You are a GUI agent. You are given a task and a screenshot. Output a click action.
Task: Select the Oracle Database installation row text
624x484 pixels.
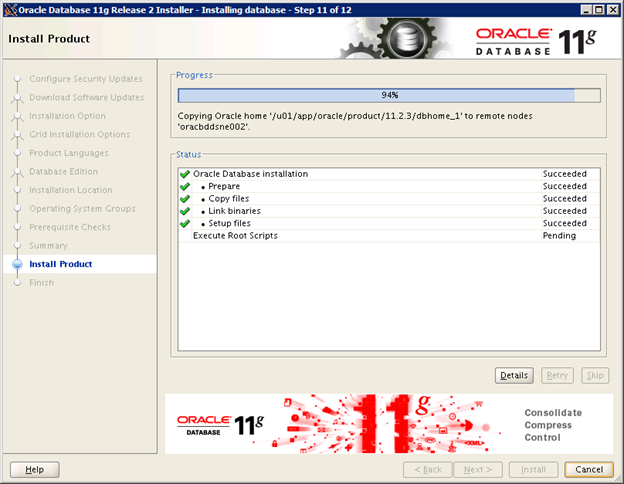[250, 174]
